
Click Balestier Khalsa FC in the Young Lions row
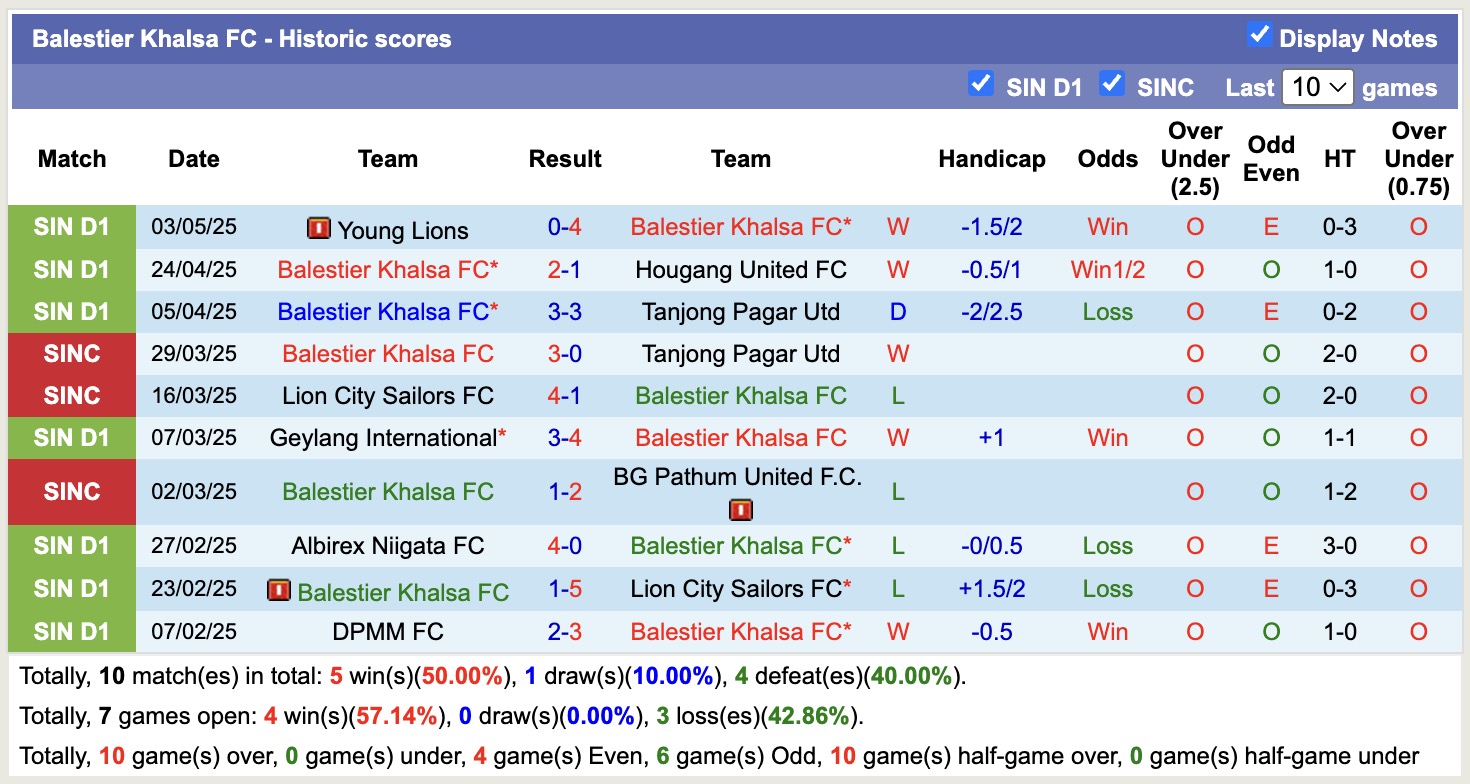[x=740, y=227]
